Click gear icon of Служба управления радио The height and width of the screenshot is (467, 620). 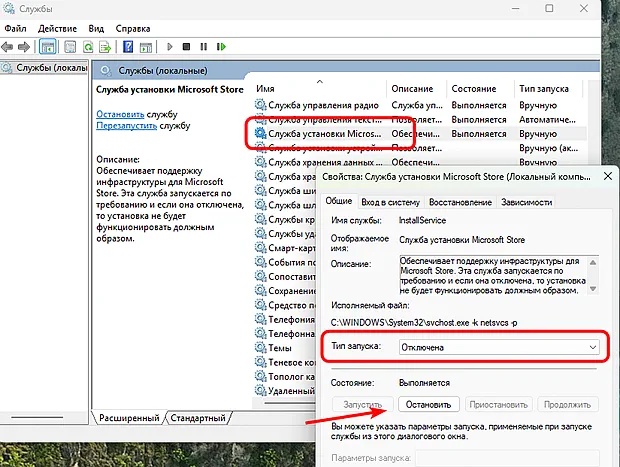[x=260, y=105]
